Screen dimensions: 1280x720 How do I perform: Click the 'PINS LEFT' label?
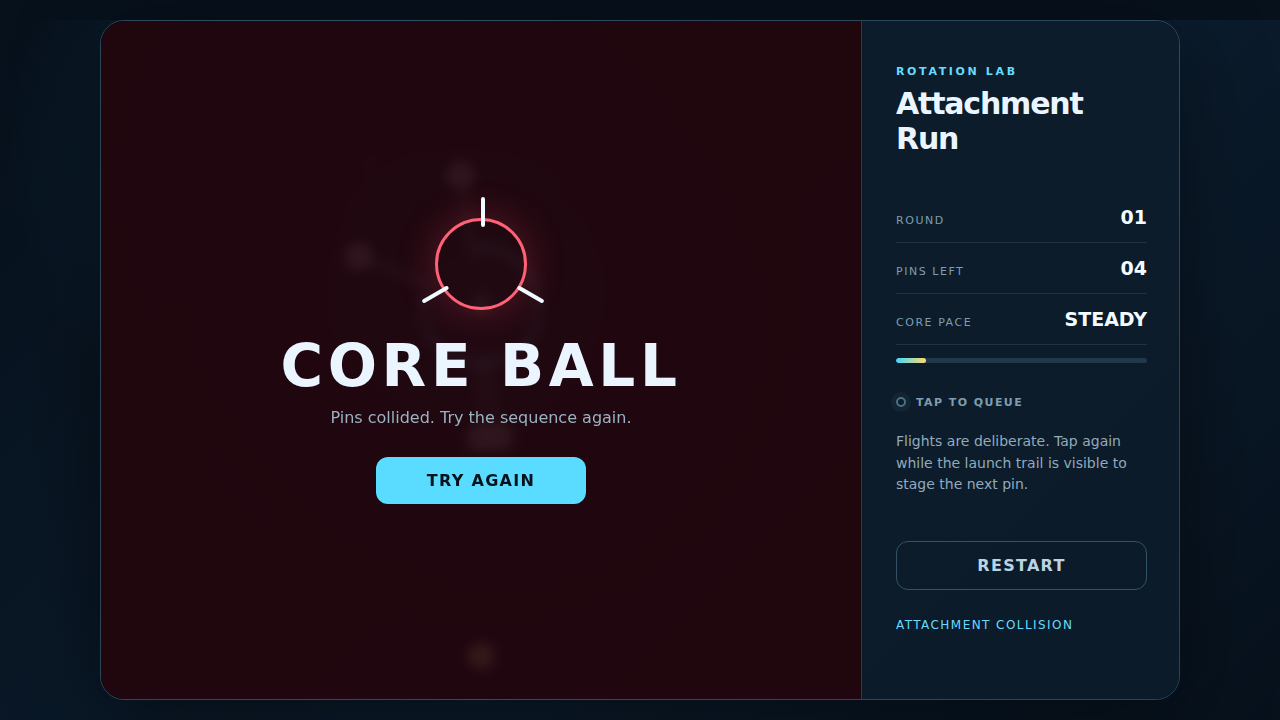[930, 271]
